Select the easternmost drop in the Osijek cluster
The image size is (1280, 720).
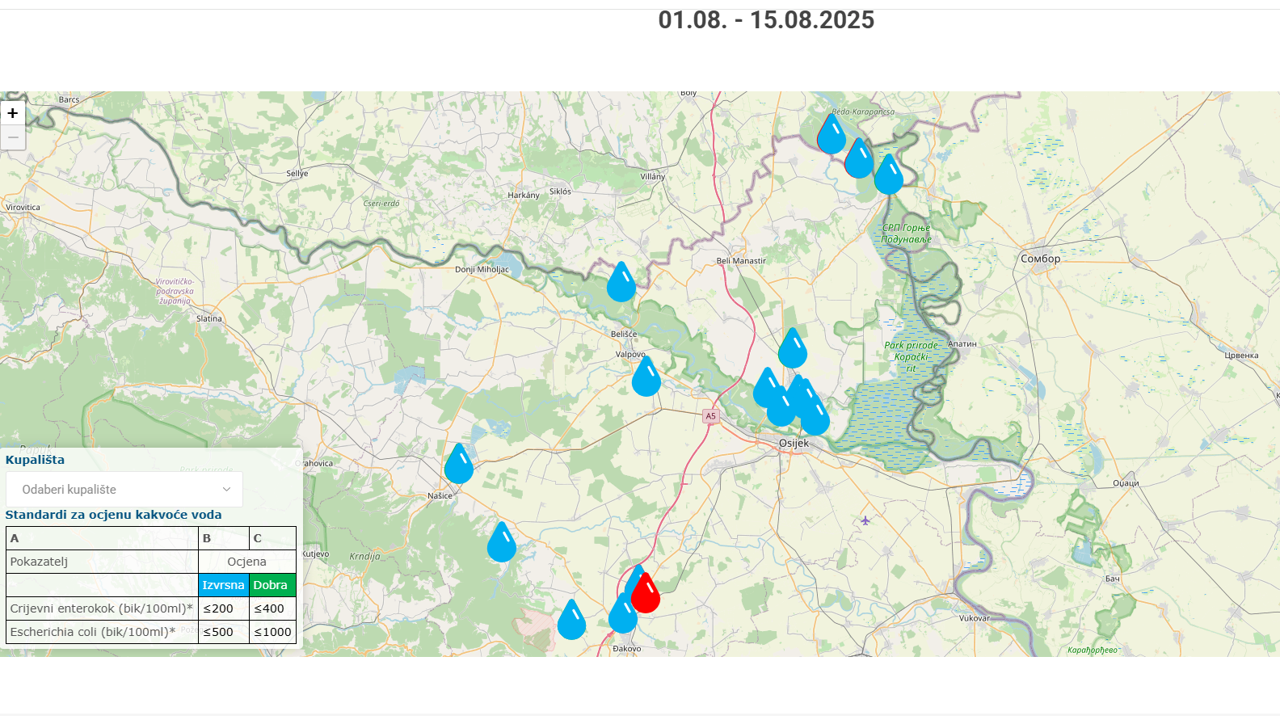[816, 415]
